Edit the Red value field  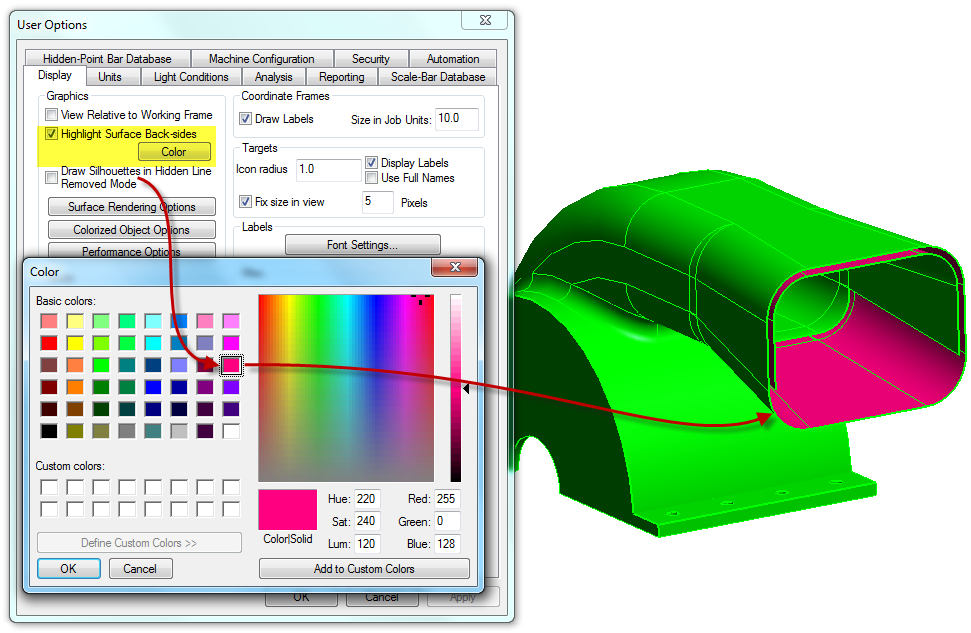click(x=446, y=499)
